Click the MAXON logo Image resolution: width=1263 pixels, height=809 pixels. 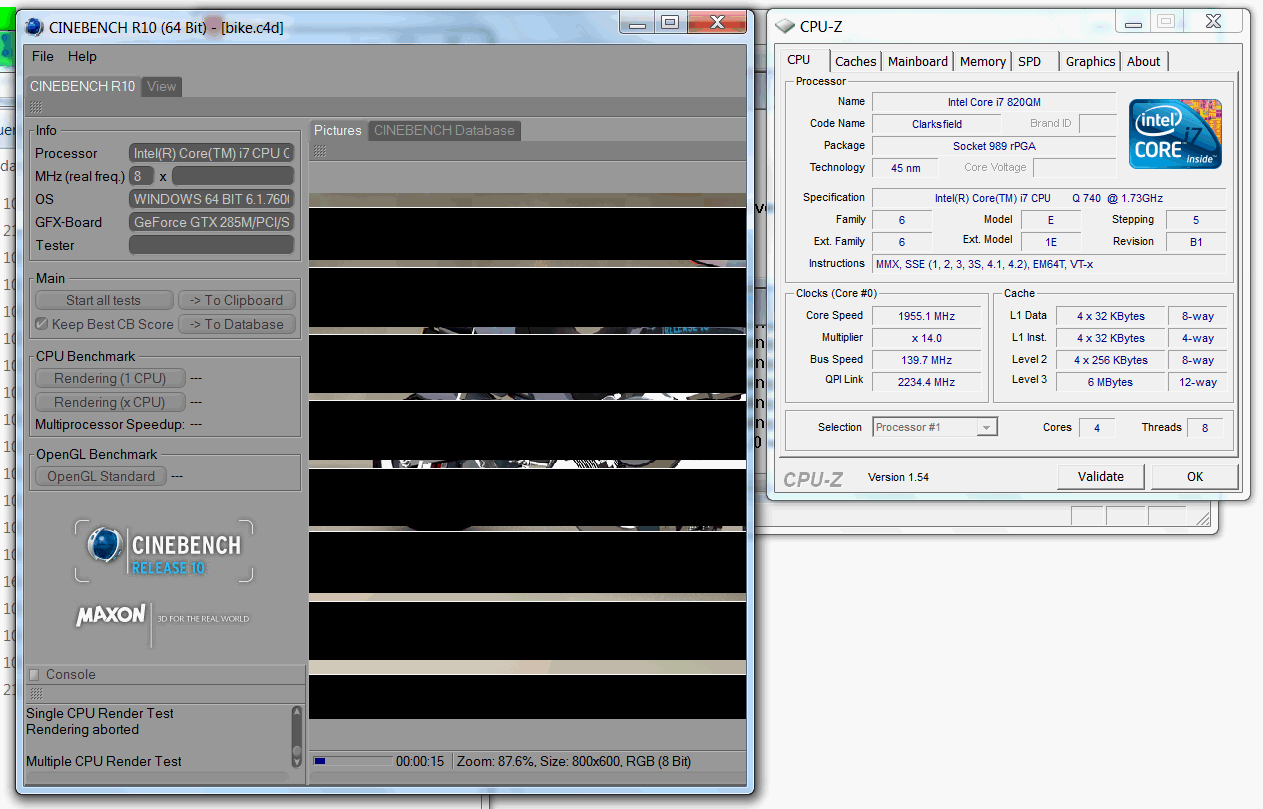111,615
